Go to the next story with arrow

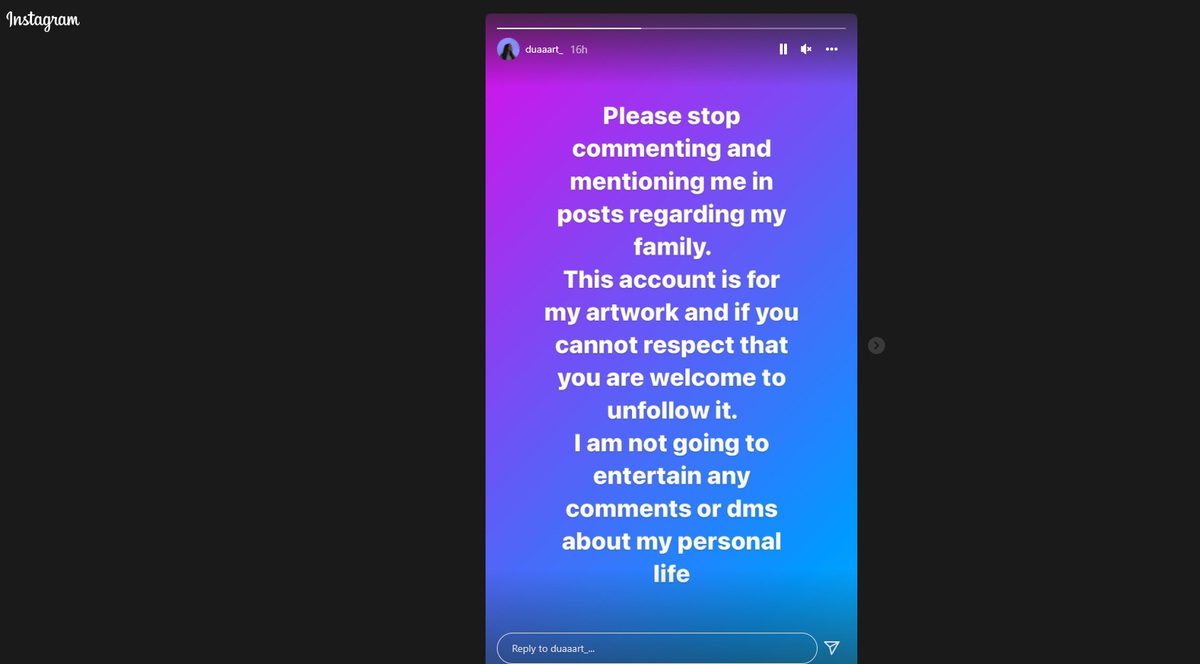click(x=876, y=345)
